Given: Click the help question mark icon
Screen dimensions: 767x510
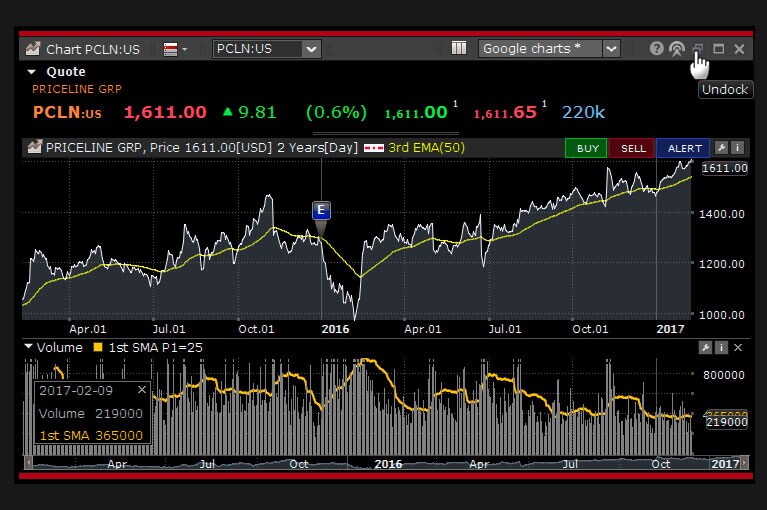Looking at the screenshot, I should pyautogui.click(x=656, y=48).
